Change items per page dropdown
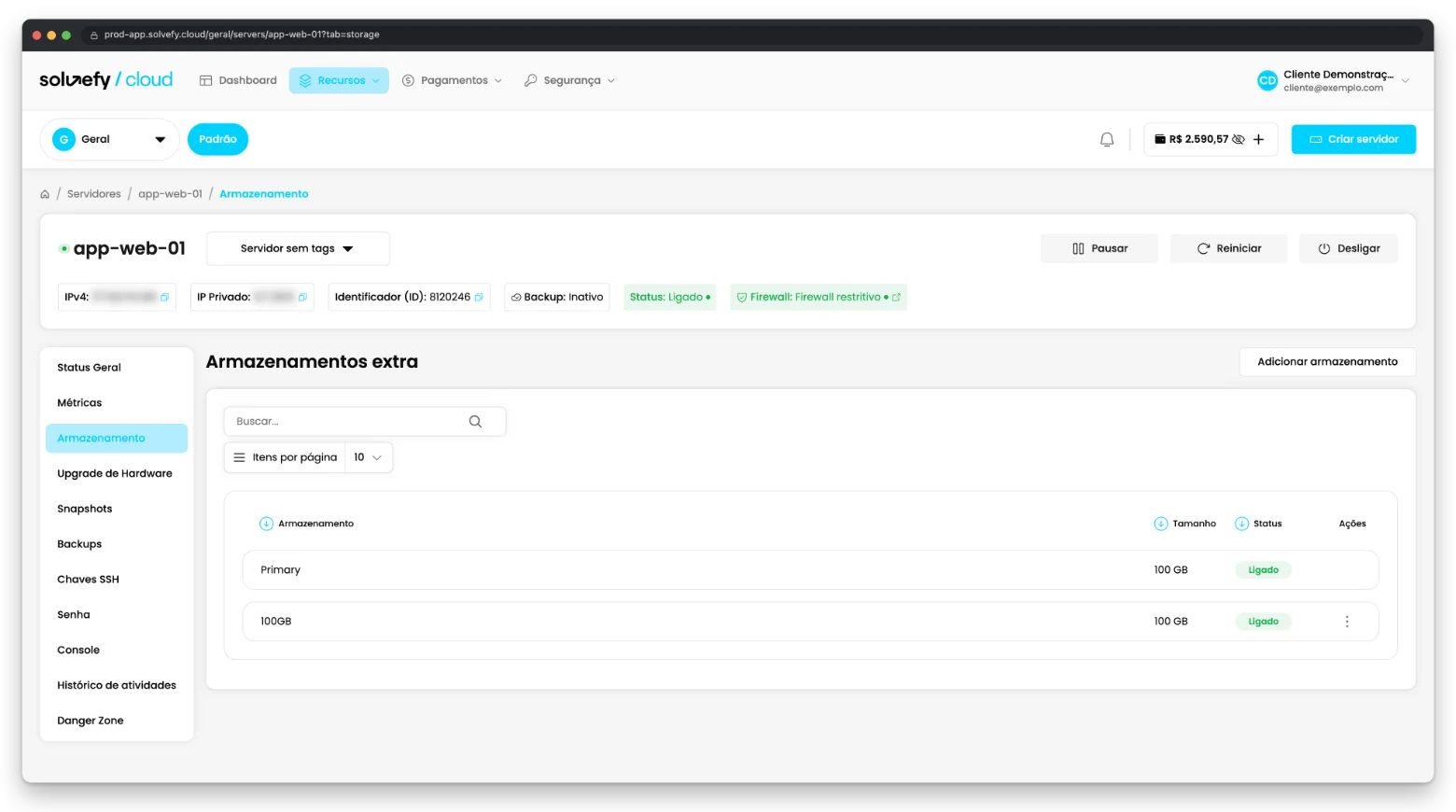This screenshot has width=1456, height=812. click(369, 457)
